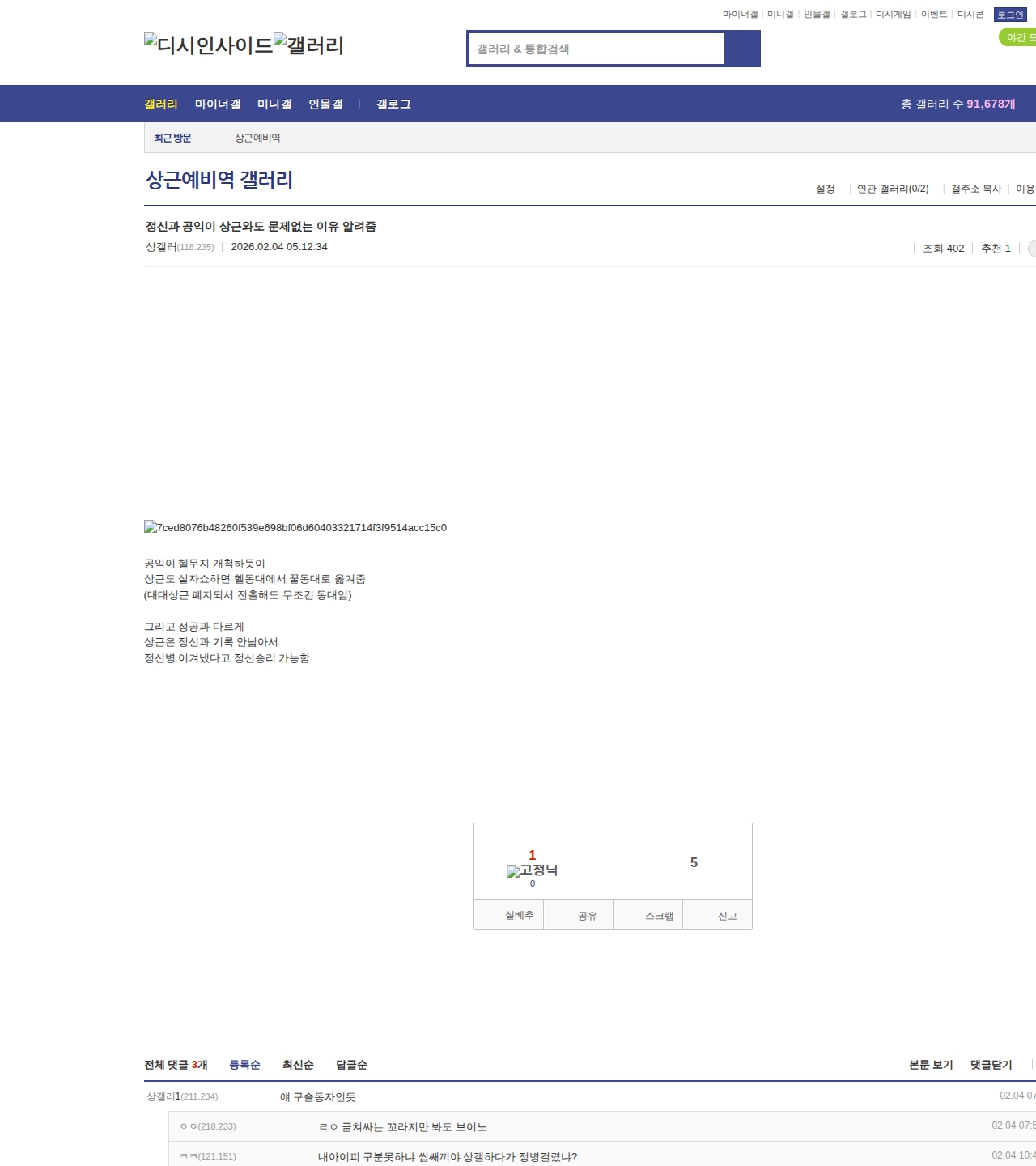The width and height of the screenshot is (1036, 1166).
Task: Click the 디시인사이드 logo image
Action: pyautogui.click(x=208, y=45)
